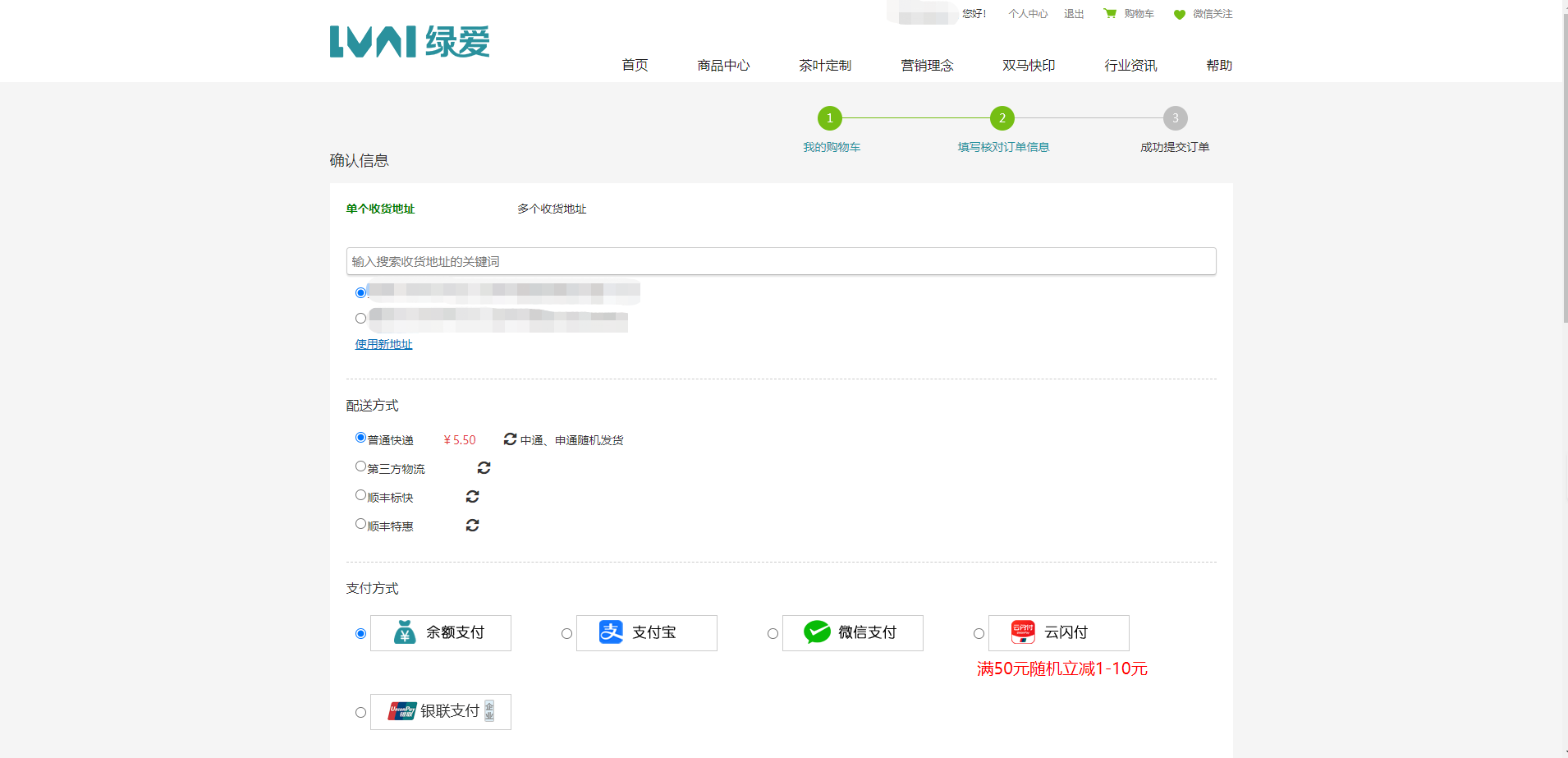This screenshot has width=1568, height=758.
Task: Click the green shopping cart icon
Action: tap(1110, 14)
